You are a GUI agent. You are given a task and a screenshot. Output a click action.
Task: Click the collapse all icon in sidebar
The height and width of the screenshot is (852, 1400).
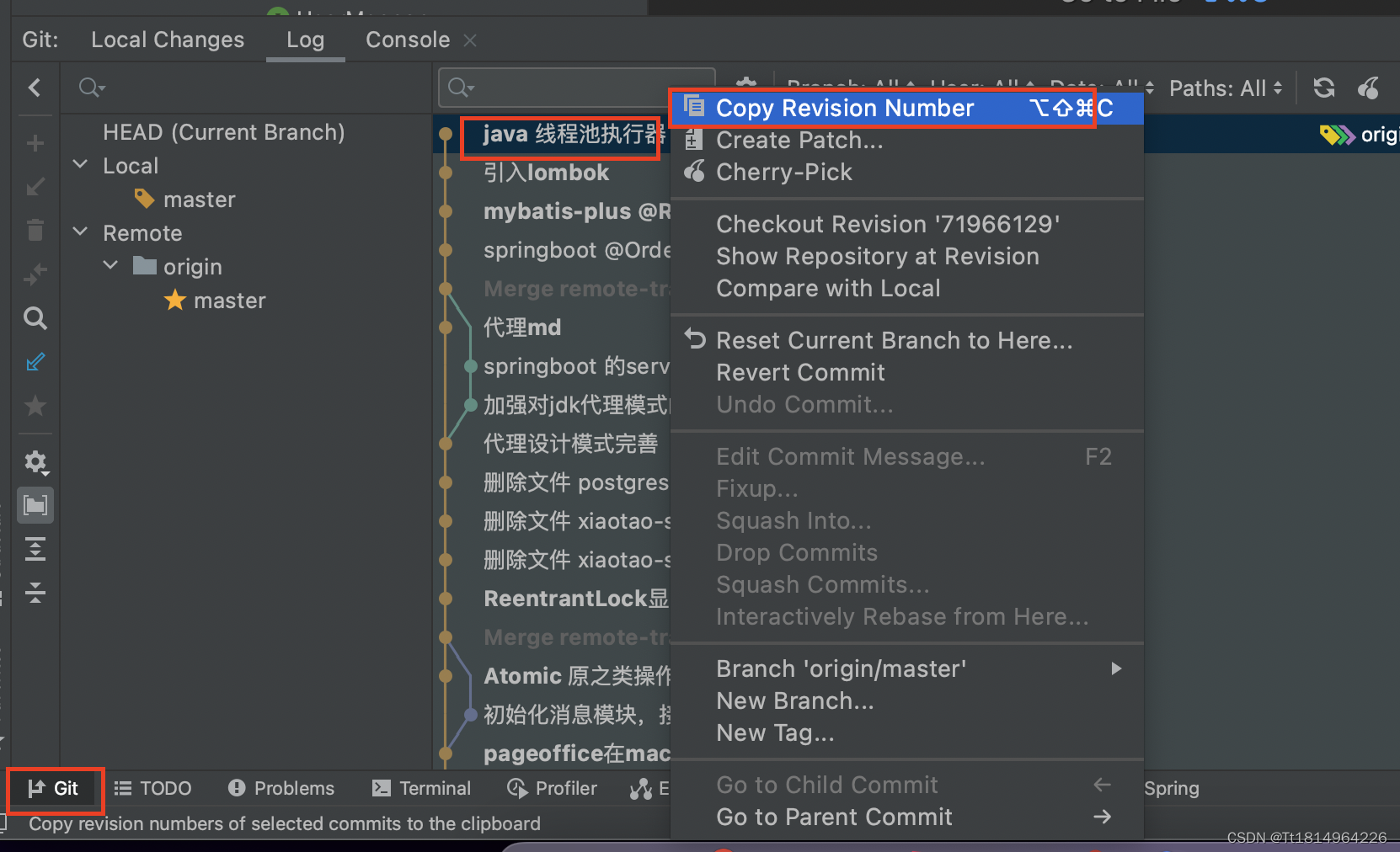35,593
